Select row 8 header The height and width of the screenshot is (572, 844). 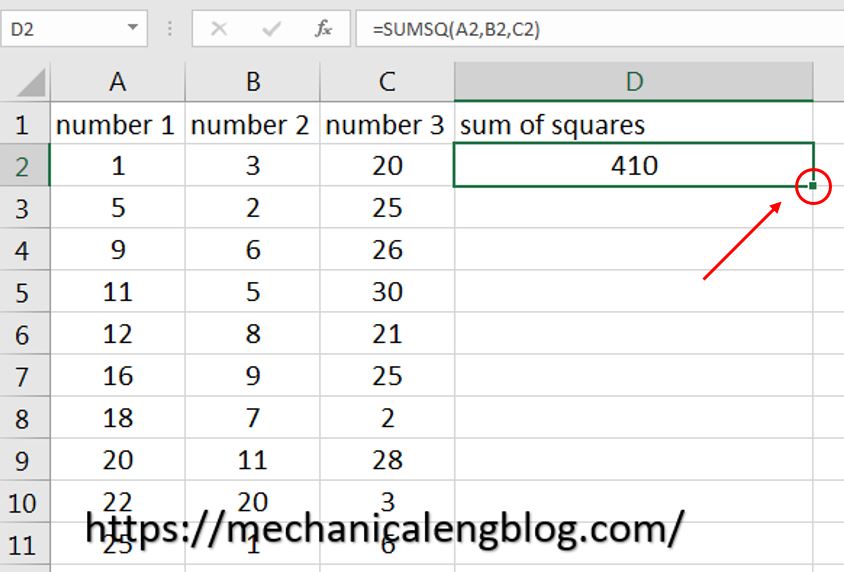24,418
